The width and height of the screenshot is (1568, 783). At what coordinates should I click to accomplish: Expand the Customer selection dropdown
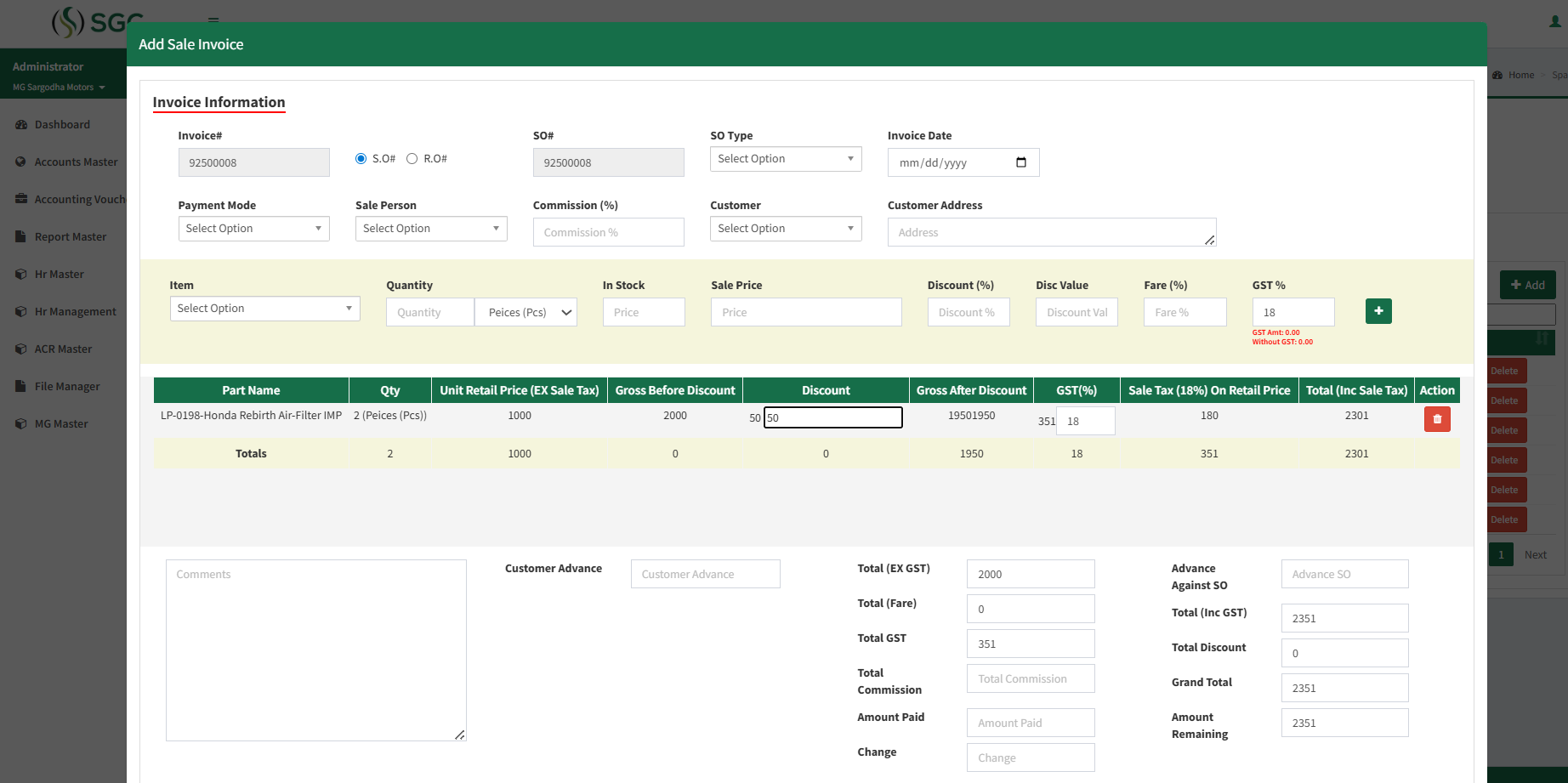point(784,228)
